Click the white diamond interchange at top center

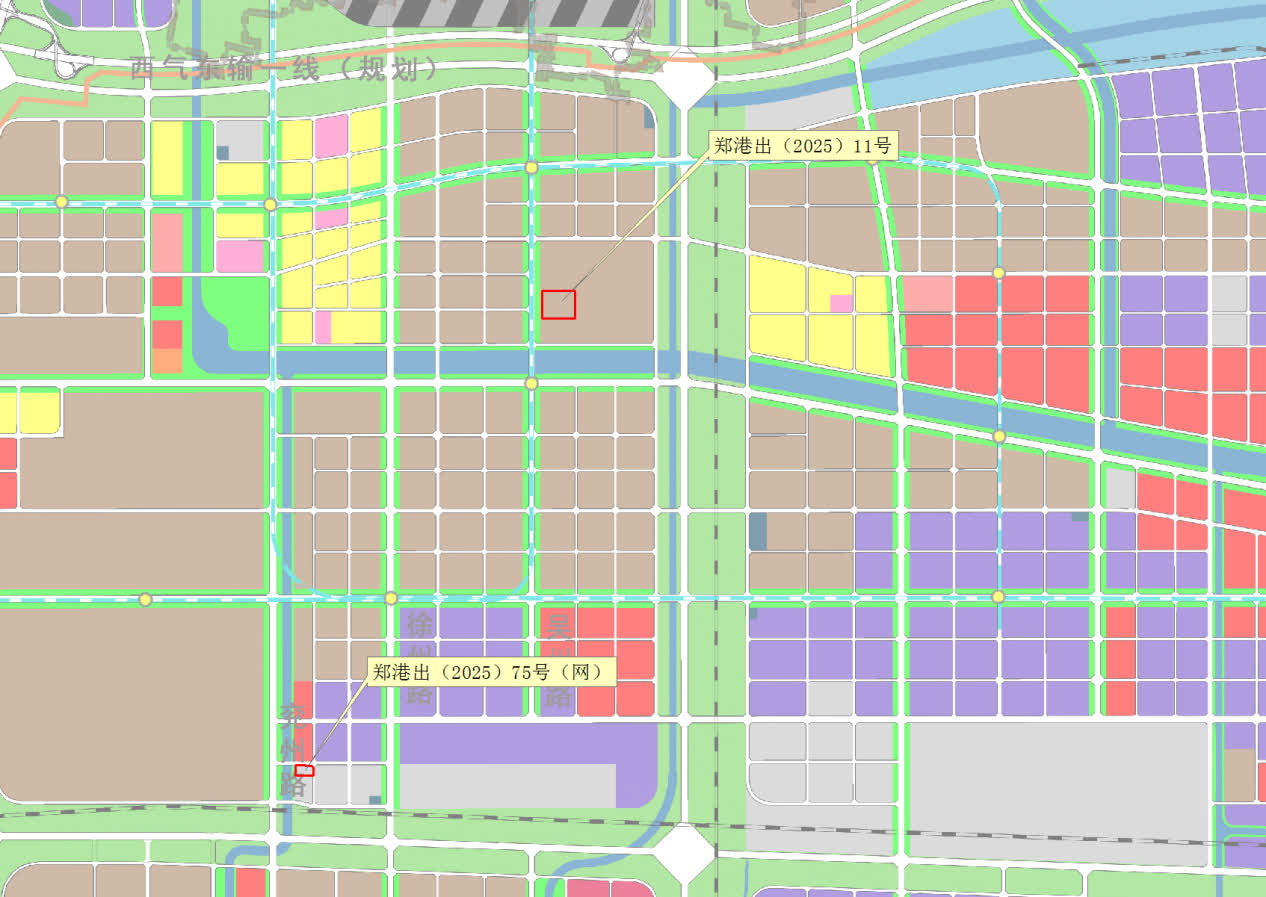(686, 78)
